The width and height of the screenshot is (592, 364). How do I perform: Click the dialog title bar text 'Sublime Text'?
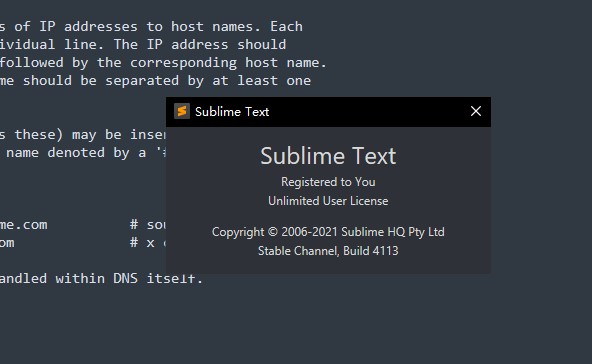232,112
